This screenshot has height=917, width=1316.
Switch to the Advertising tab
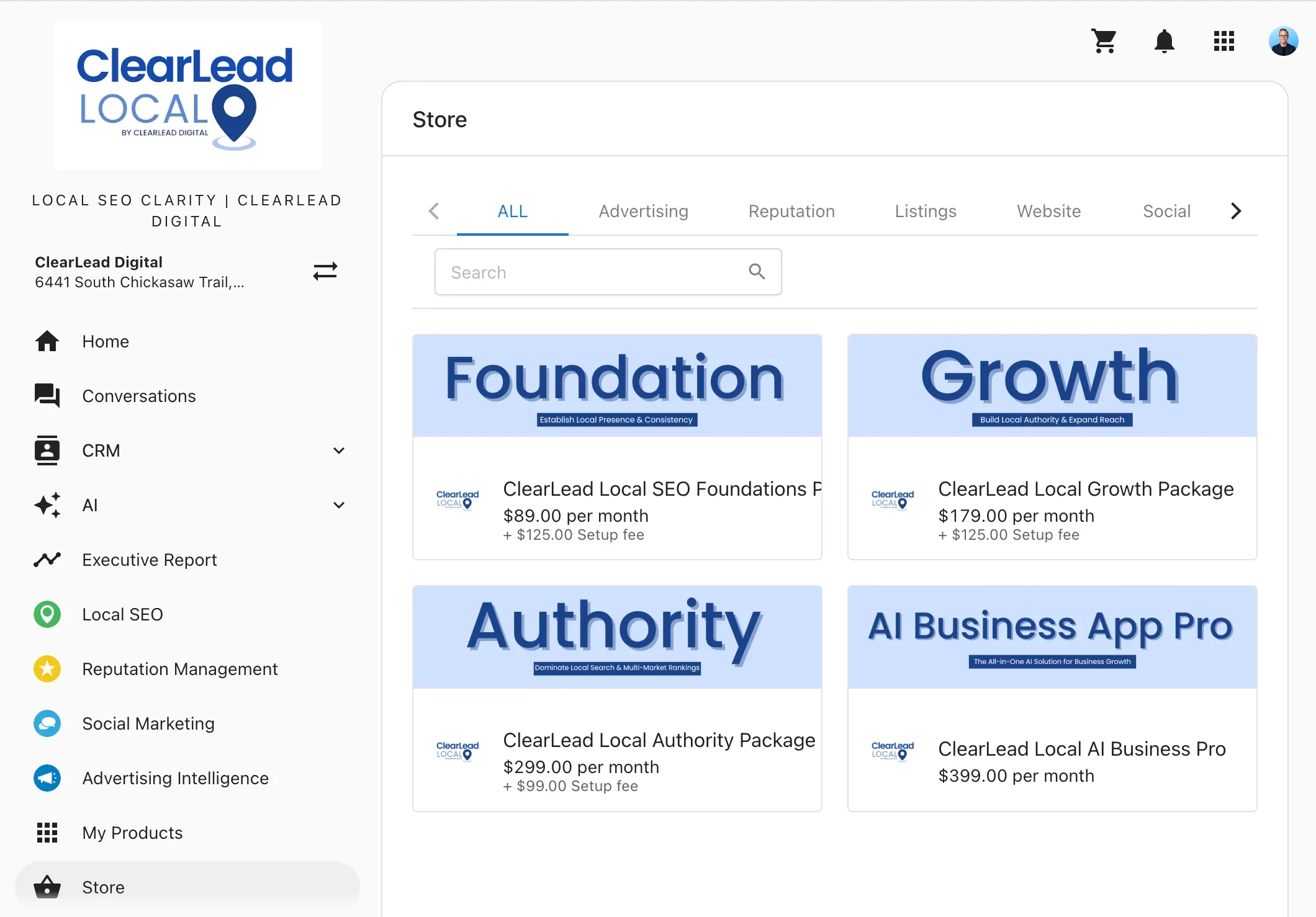click(x=643, y=211)
